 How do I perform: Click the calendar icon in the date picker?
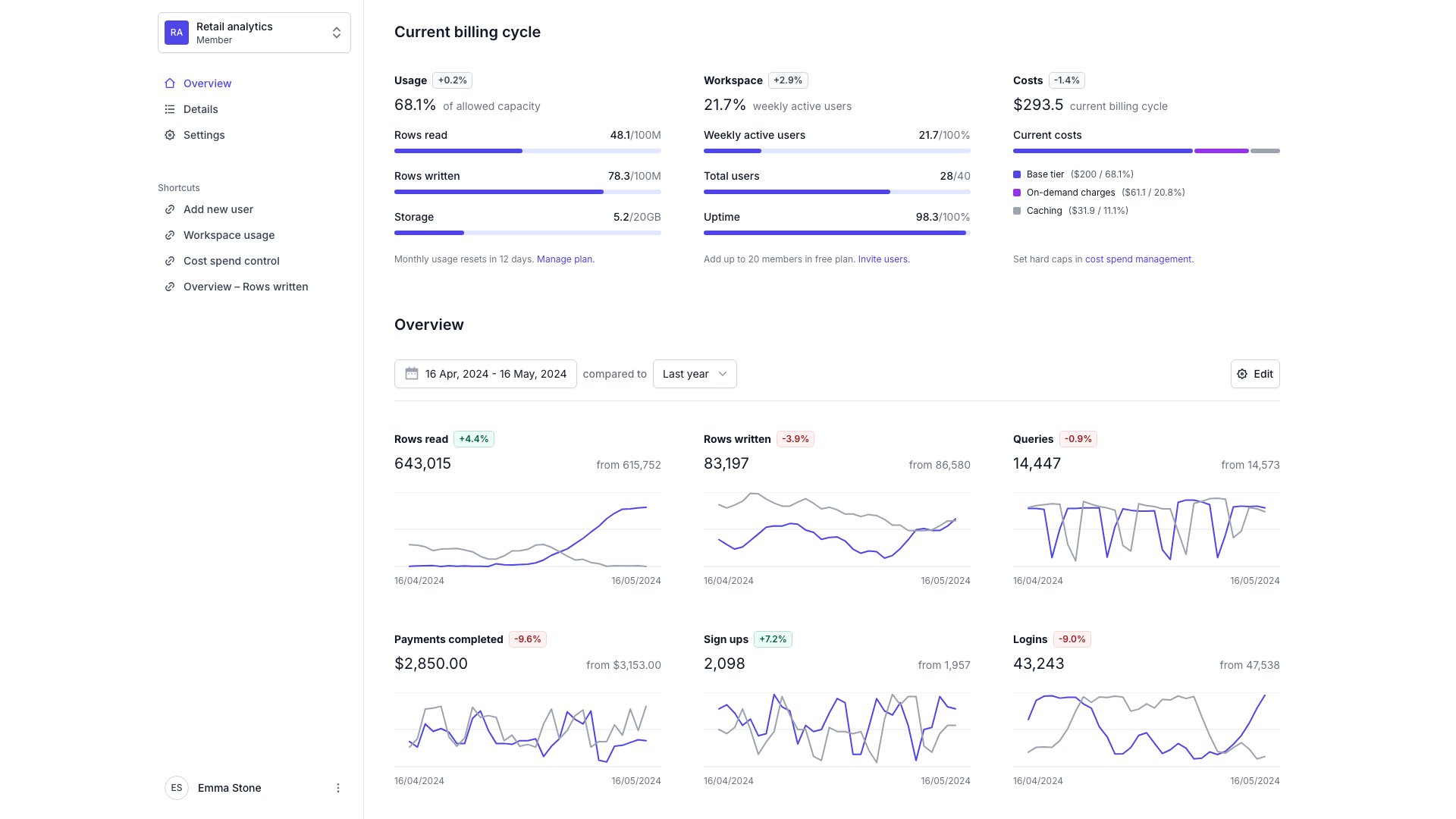(x=412, y=373)
